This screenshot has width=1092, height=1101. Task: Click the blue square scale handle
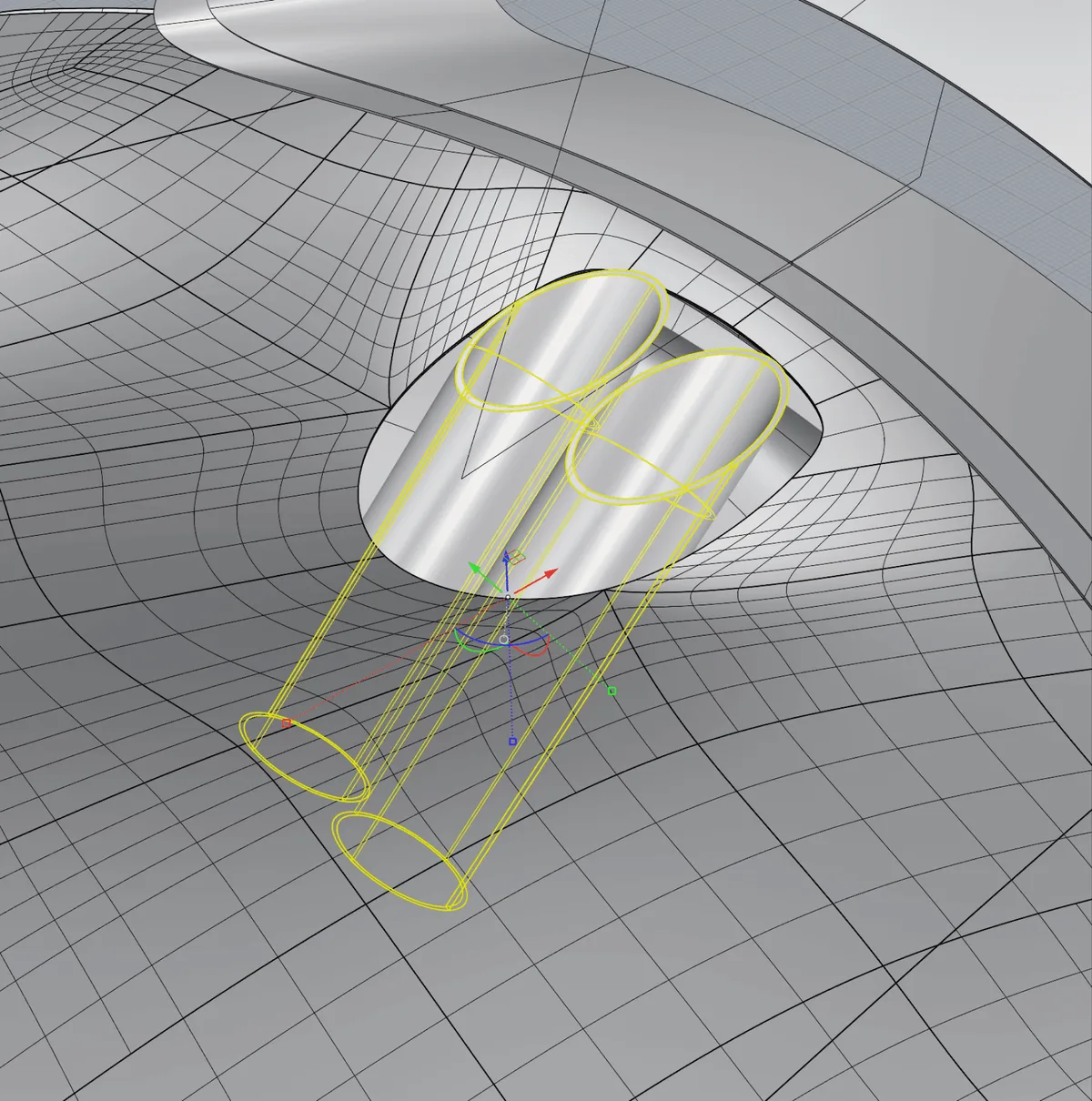point(512,742)
